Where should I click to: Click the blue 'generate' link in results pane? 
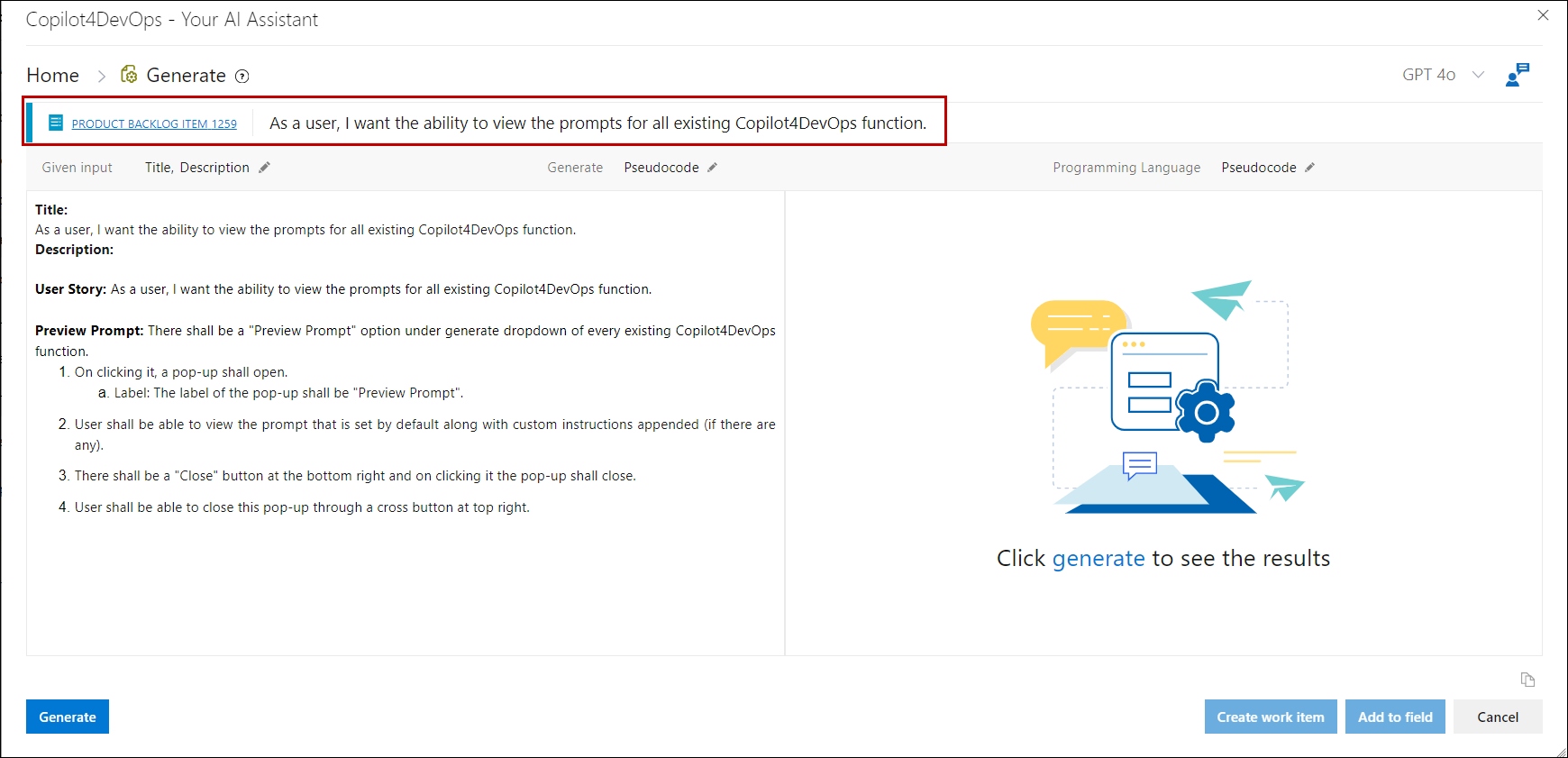pos(1099,558)
